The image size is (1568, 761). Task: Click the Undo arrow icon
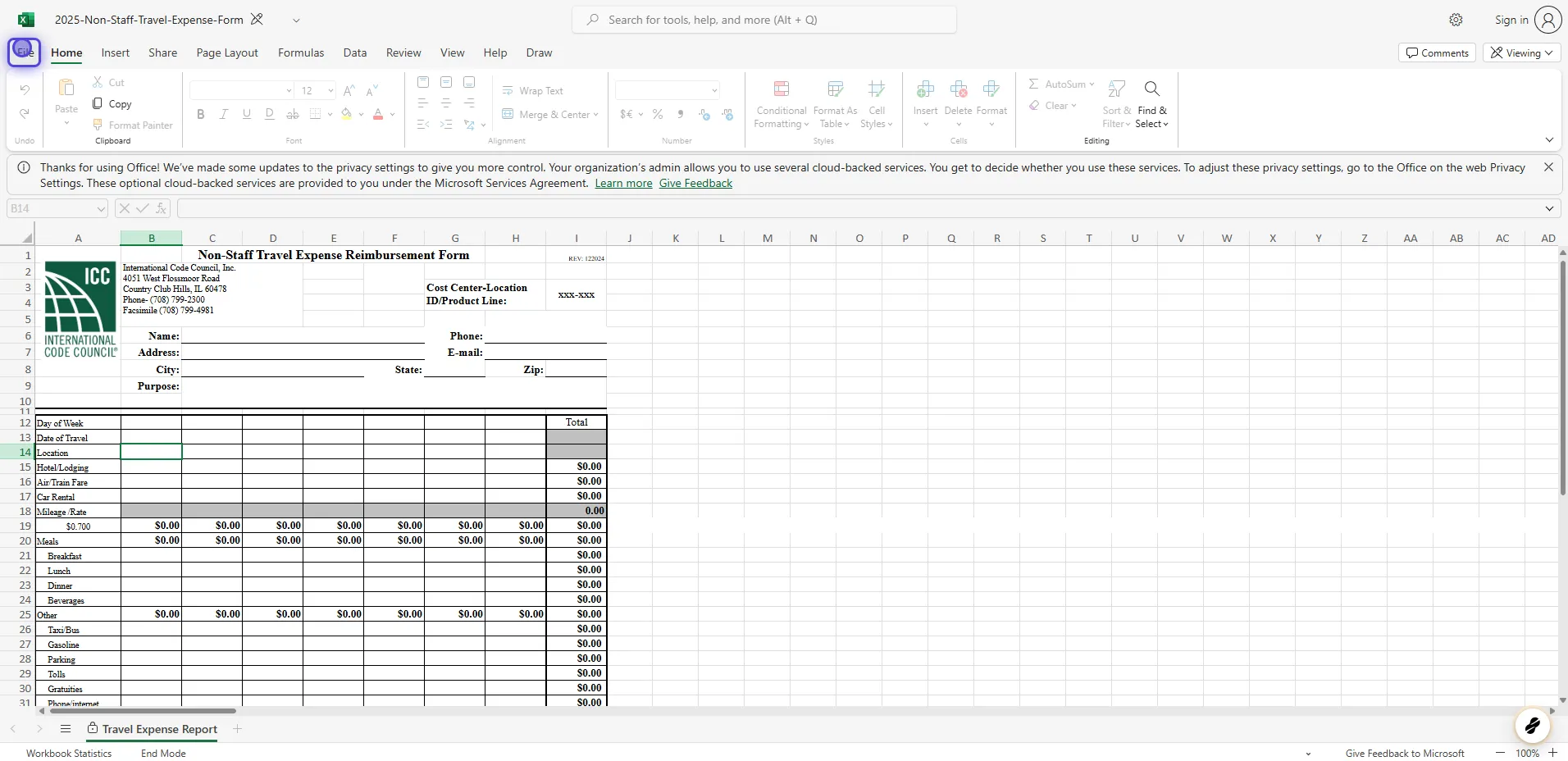tap(25, 89)
